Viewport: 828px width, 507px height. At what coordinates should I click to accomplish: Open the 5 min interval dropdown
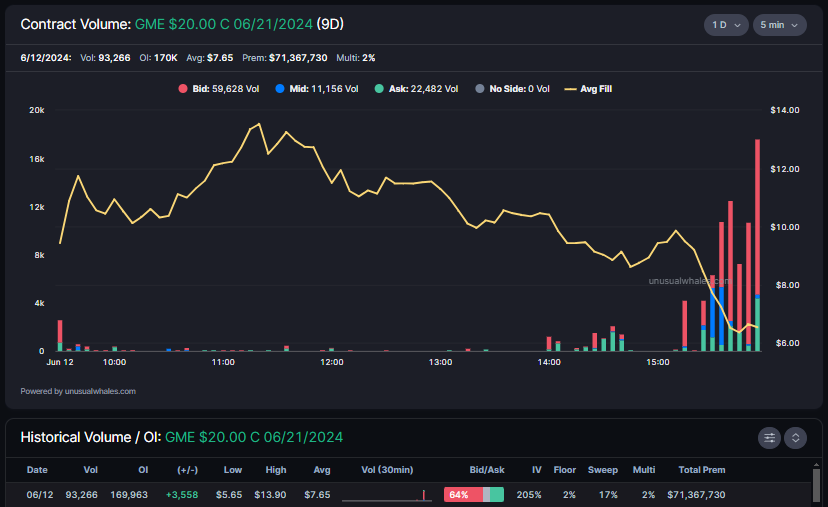[x=779, y=25]
